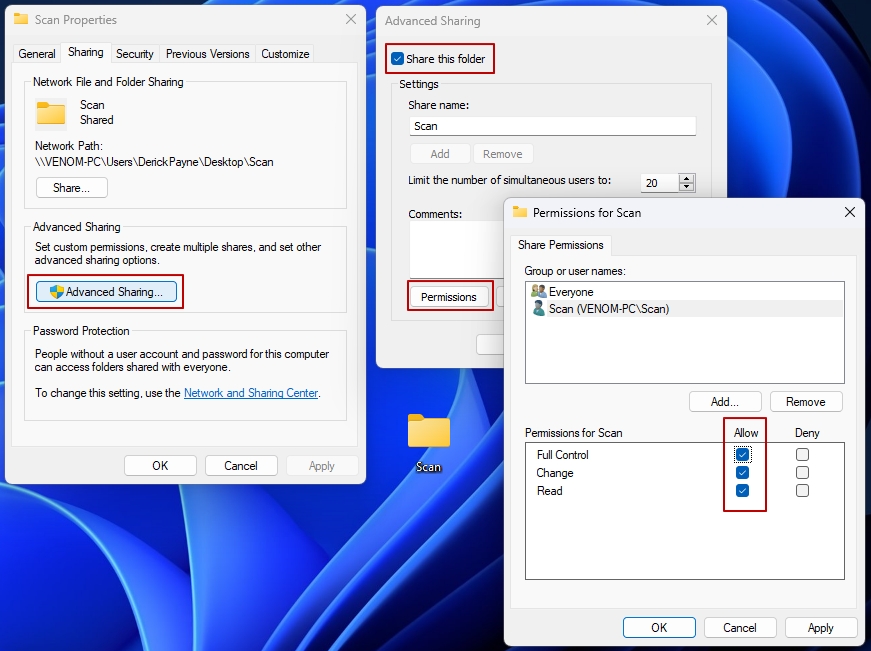Screen dimensions: 871x651
Task: Click the folder icon in Permissions for Scan title bar
Action: click(520, 212)
